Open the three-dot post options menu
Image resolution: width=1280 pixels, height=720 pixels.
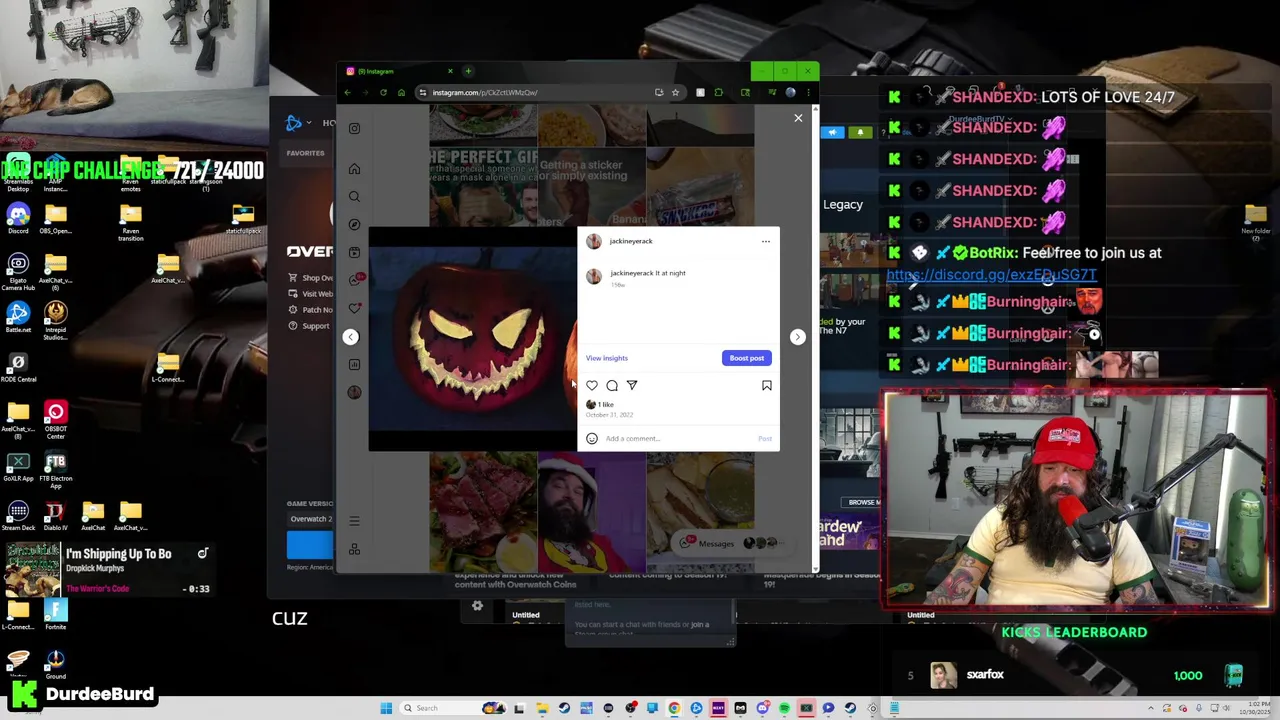click(x=766, y=241)
